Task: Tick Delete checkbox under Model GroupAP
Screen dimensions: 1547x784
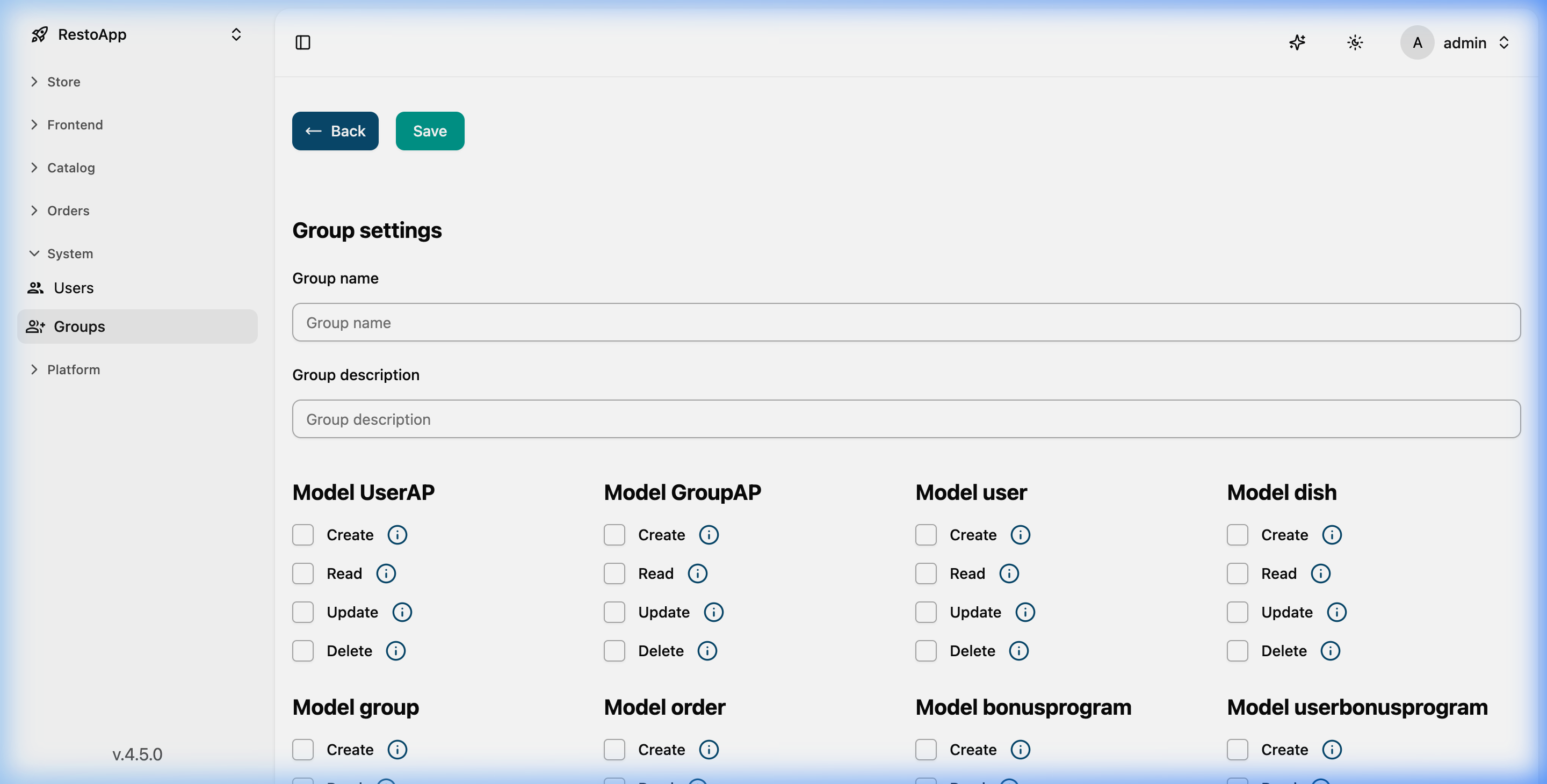Action: pos(615,651)
